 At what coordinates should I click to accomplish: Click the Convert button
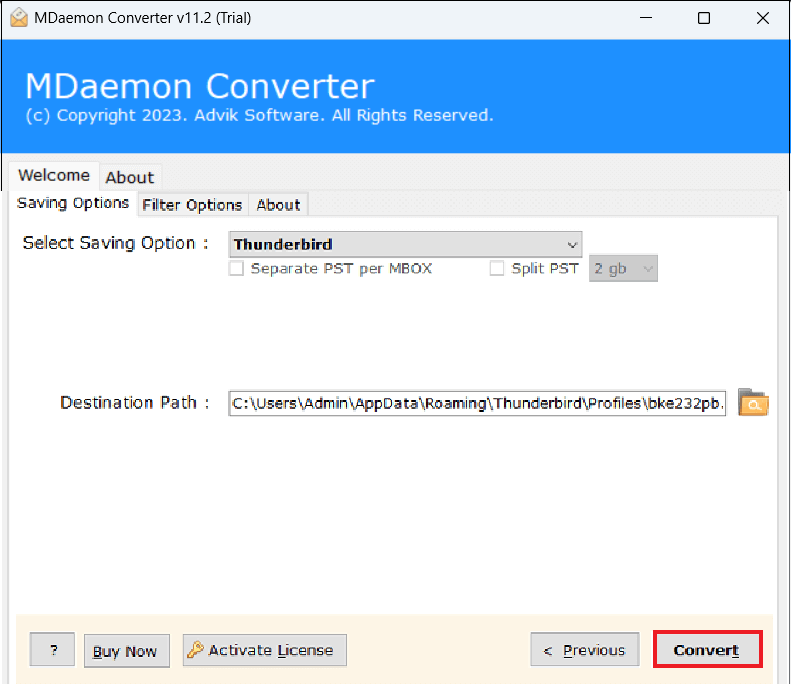click(707, 650)
